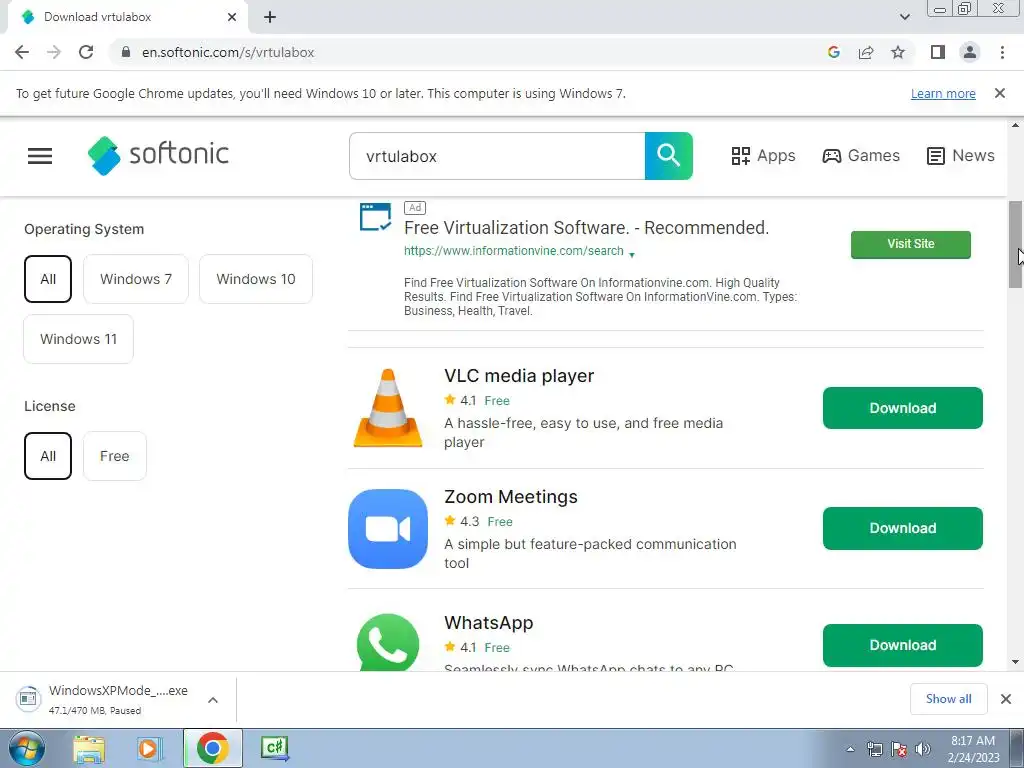The width and height of the screenshot is (1024, 768).
Task: Open the Games section
Action: (x=861, y=155)
